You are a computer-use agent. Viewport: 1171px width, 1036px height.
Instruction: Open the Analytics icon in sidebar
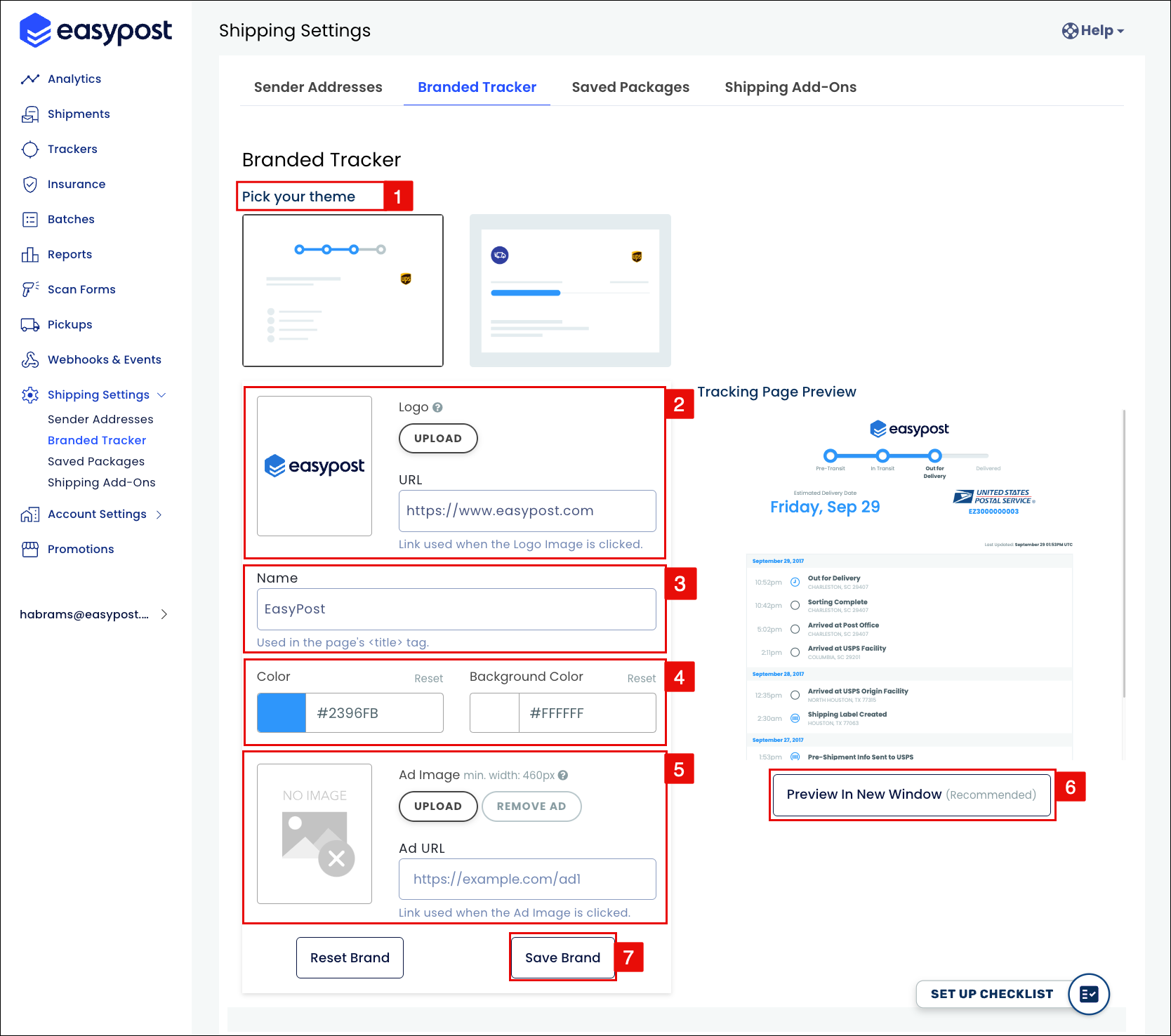(x=30, y=79)
